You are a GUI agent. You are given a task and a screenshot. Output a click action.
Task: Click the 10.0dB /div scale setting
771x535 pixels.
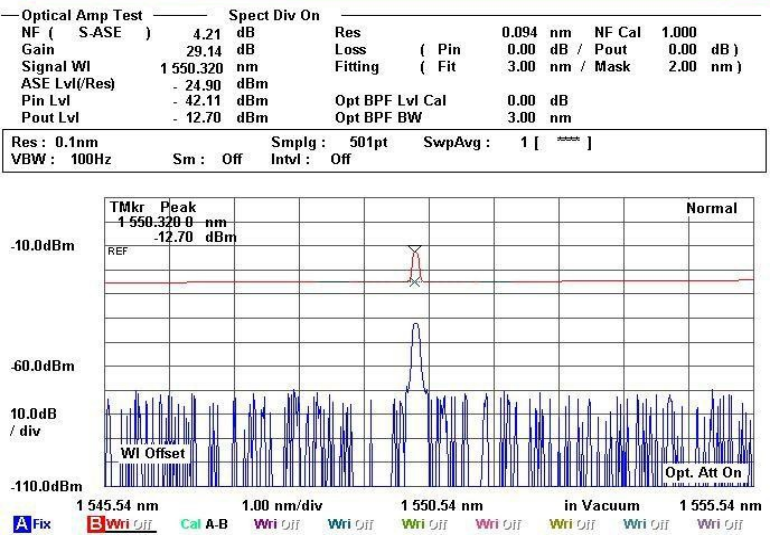34,422
